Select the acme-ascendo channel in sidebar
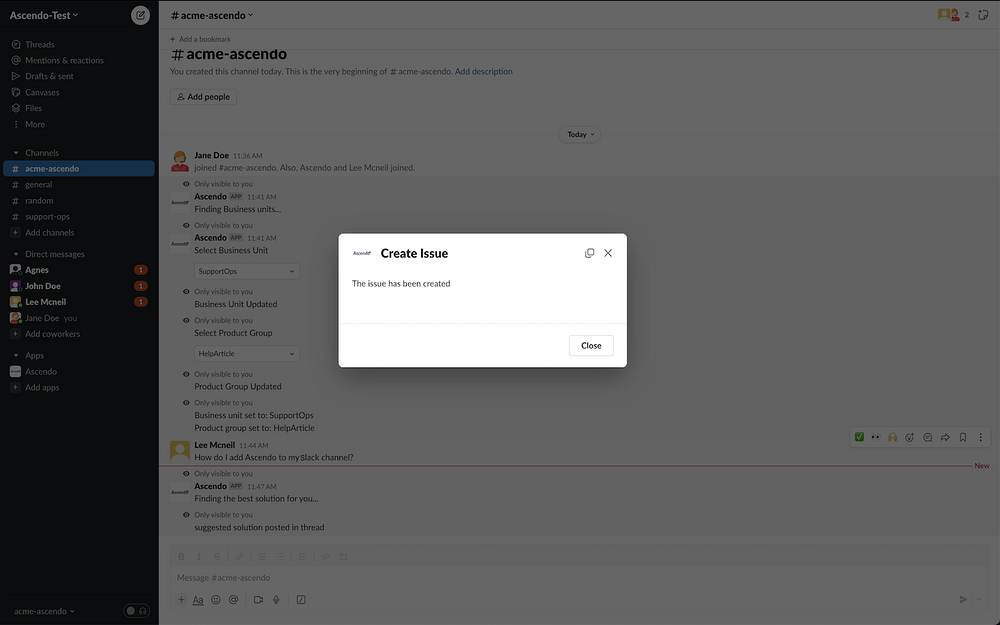Viewport: 1000px width, 625px height. [x=78, y=168]
